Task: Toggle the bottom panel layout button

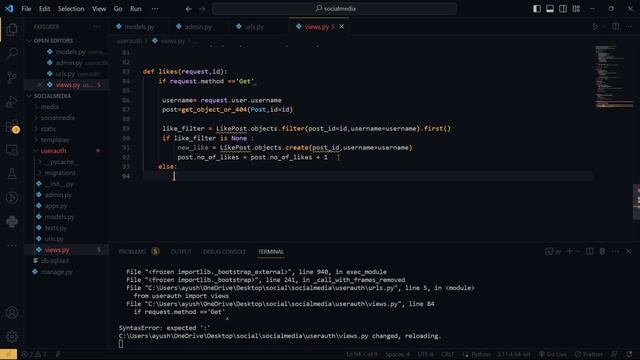Action: click(x=550, y=9)
